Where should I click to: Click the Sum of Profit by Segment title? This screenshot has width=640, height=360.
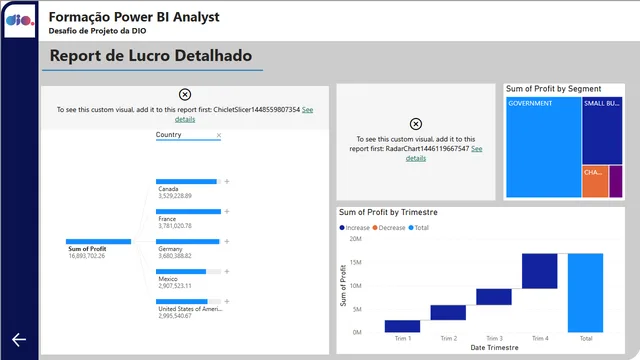point(553,89)
